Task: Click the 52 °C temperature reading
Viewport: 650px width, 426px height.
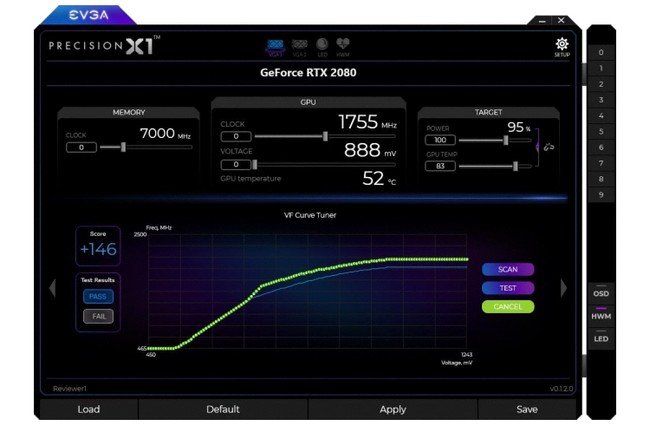Action: (379, 179)
